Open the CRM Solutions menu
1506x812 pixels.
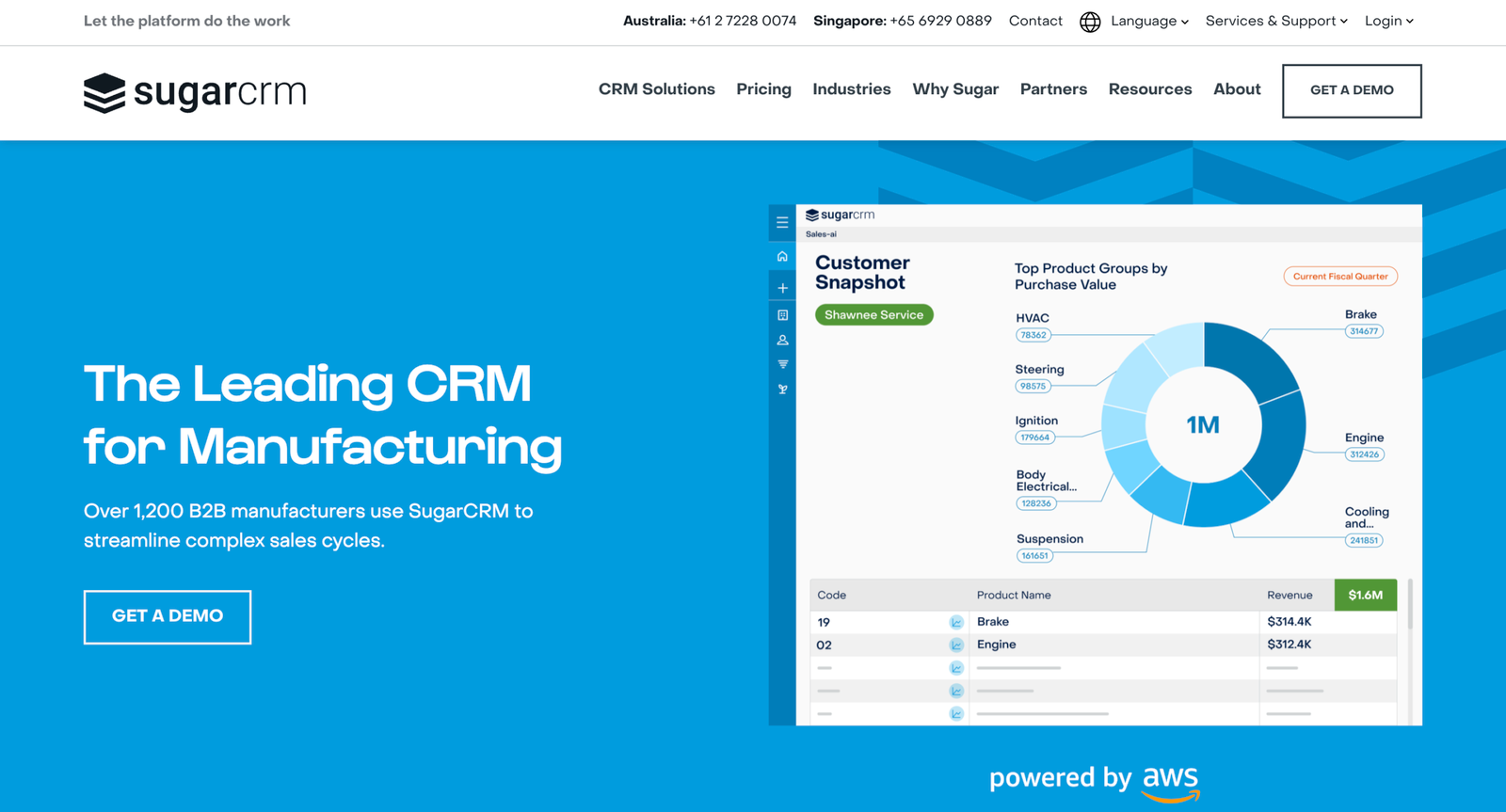click(657, 89)
